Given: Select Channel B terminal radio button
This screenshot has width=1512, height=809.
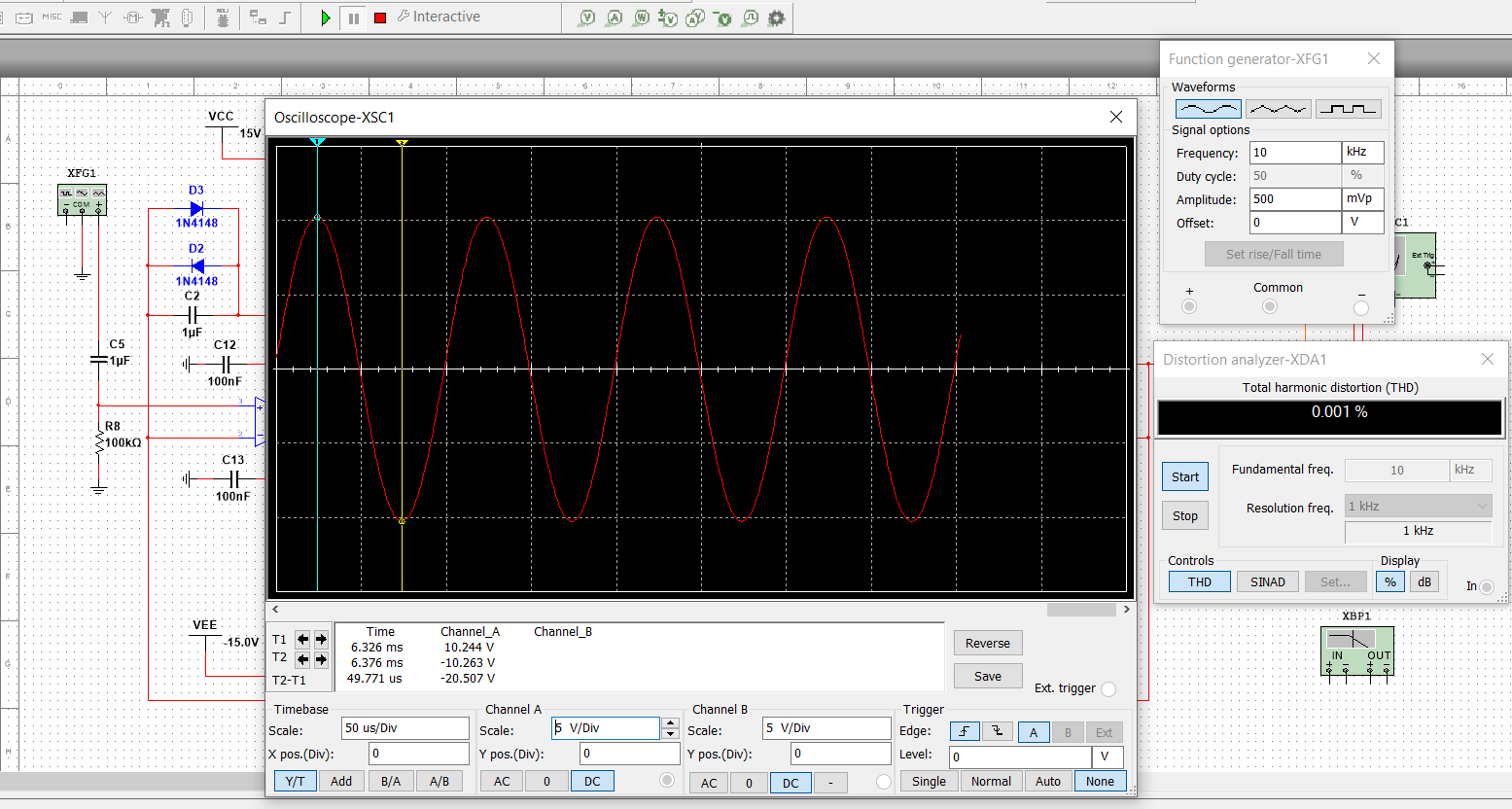Looking at the screenshot, I should click(883, 782).
